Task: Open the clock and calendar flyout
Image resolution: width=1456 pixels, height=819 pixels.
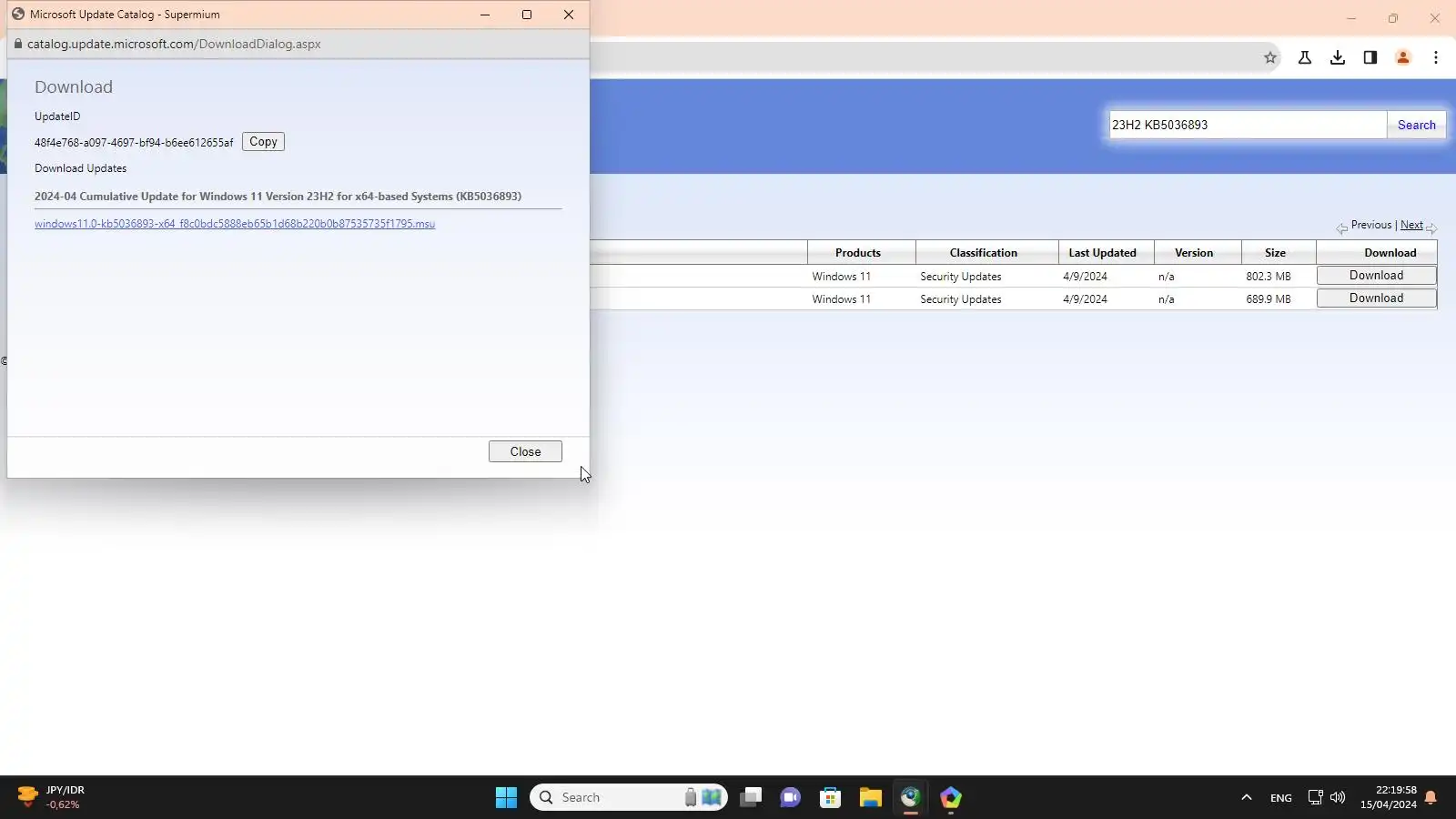Action: tap(1388, 797)
